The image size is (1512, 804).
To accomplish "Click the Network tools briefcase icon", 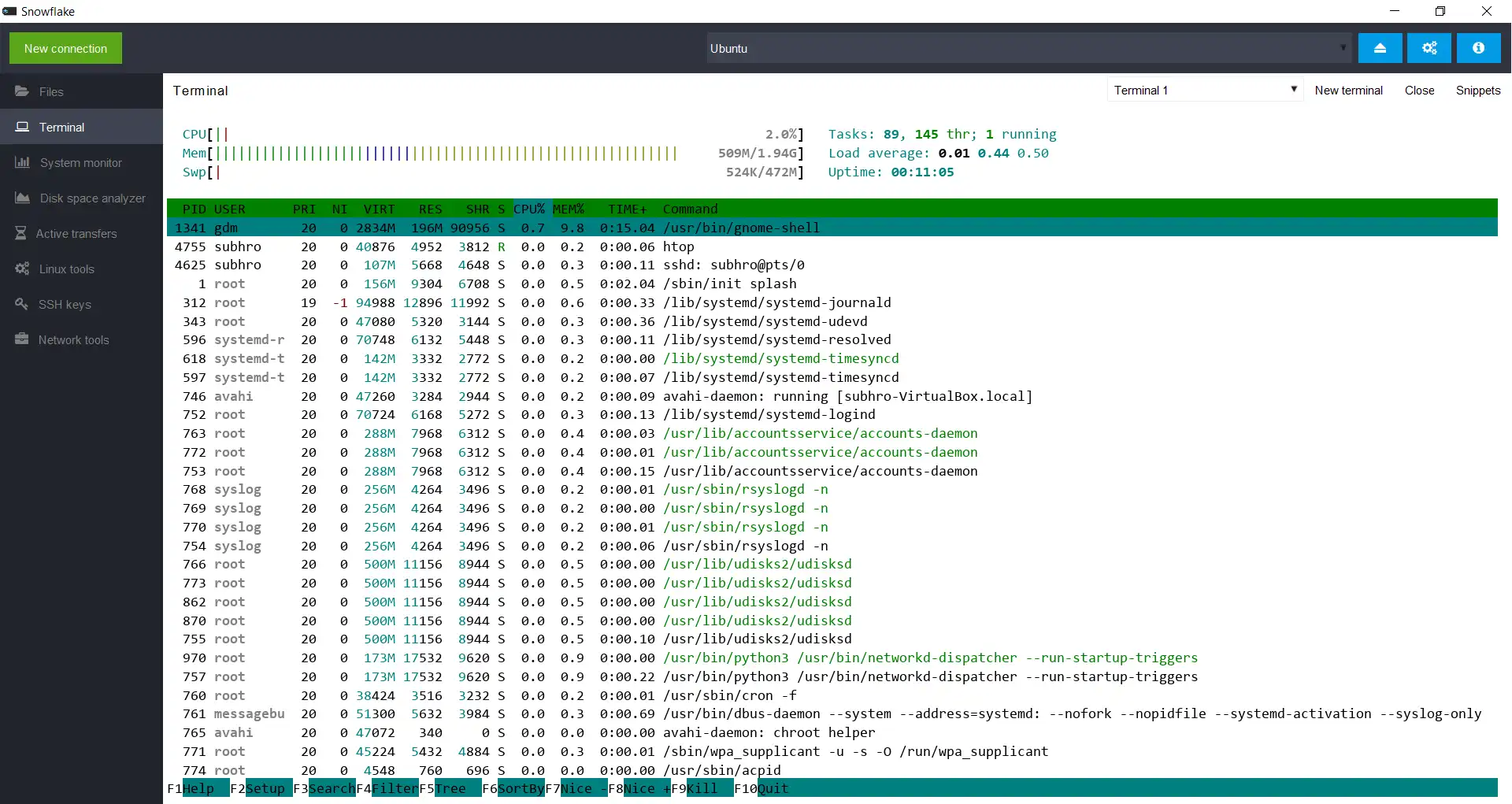I will pos(21,339).
